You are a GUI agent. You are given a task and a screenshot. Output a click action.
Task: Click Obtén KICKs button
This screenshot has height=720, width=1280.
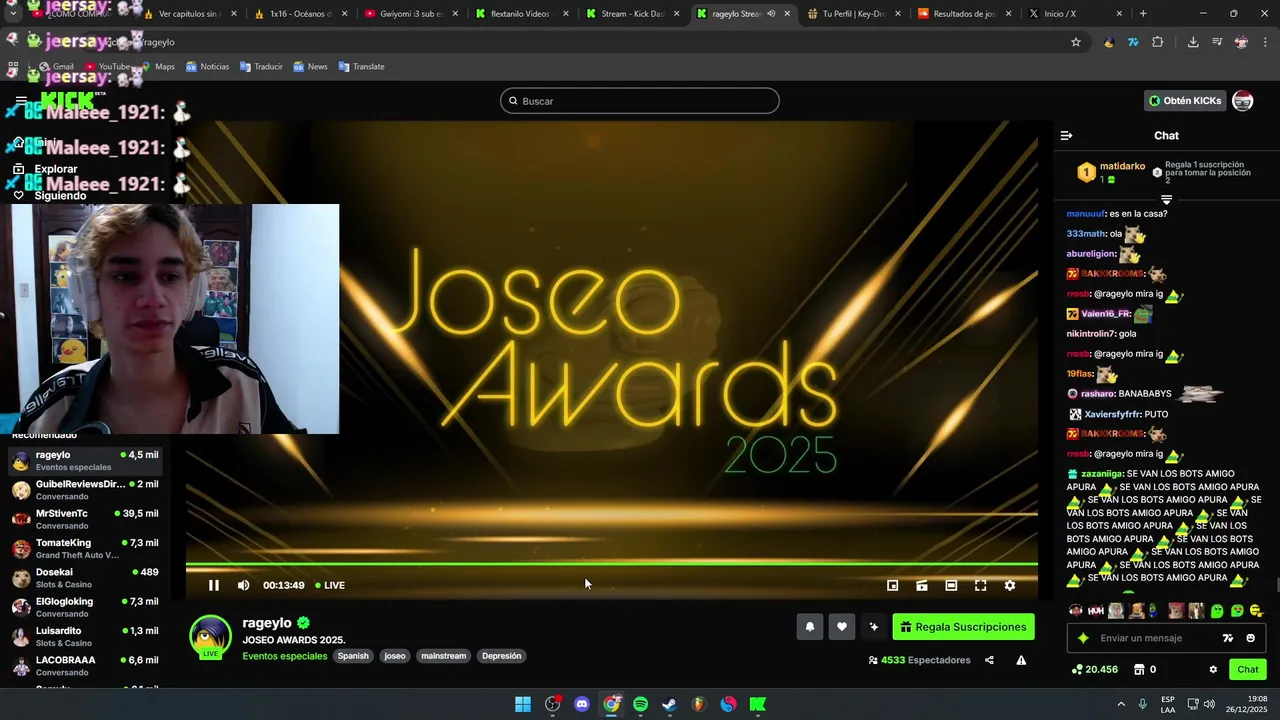click(x=1185, y=101)
